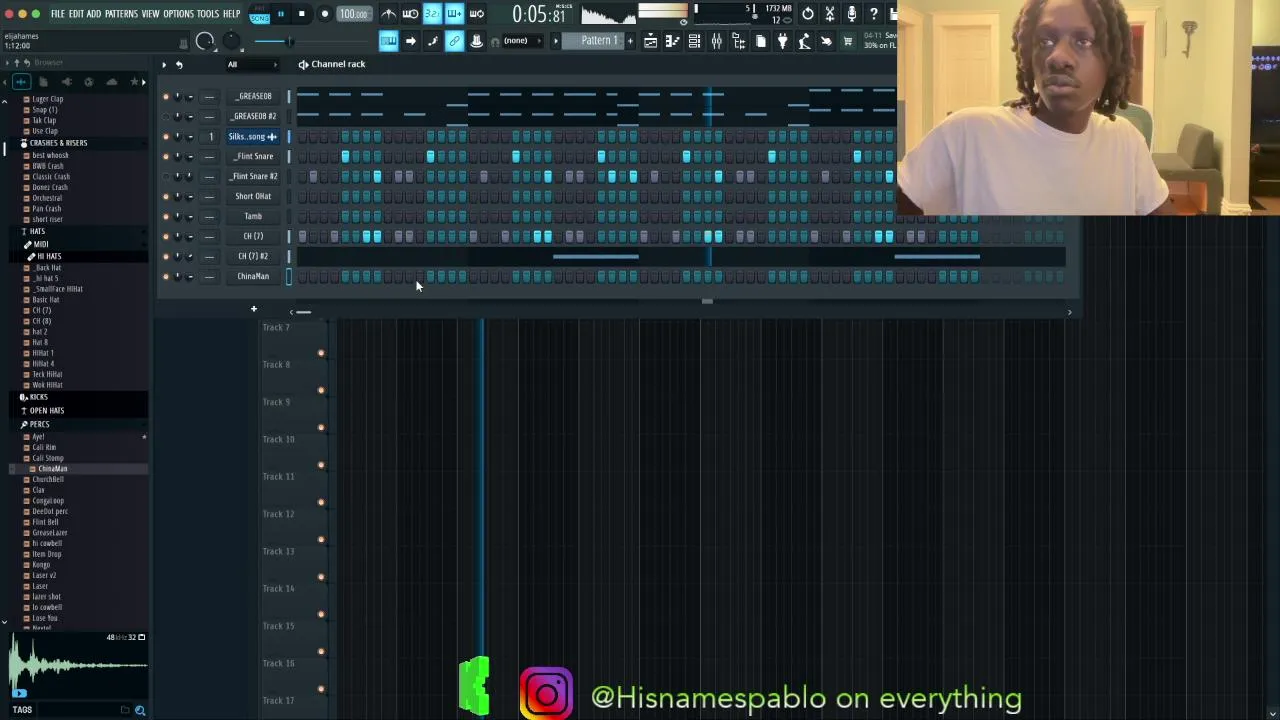Select the CH (7) #2 channel button
The width and height of the screenshot is (1280, 720).
(253, 256)
